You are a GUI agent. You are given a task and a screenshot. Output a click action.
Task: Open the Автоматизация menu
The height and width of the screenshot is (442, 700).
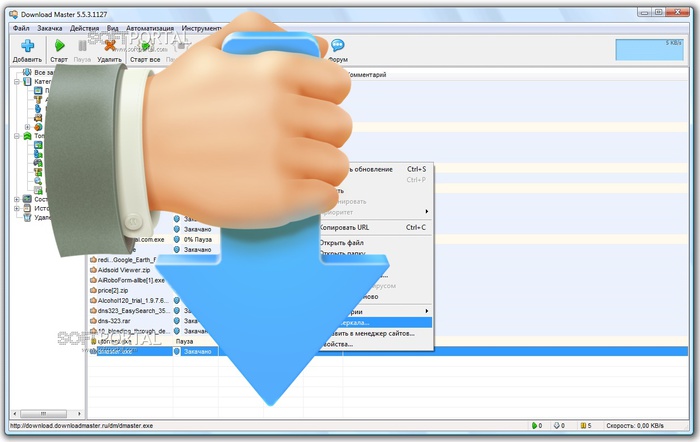150,28
